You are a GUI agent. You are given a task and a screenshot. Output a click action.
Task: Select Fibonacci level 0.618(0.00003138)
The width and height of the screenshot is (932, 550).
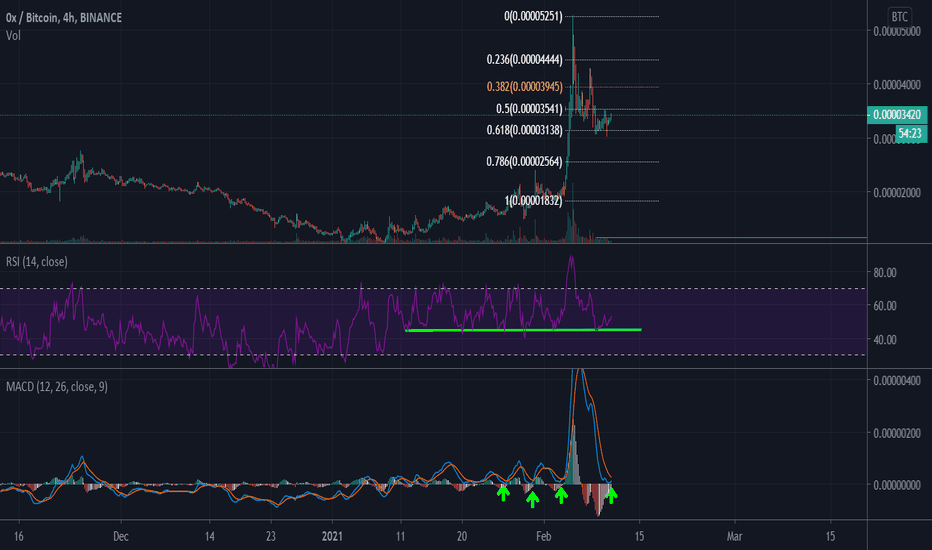click(524, 130)
